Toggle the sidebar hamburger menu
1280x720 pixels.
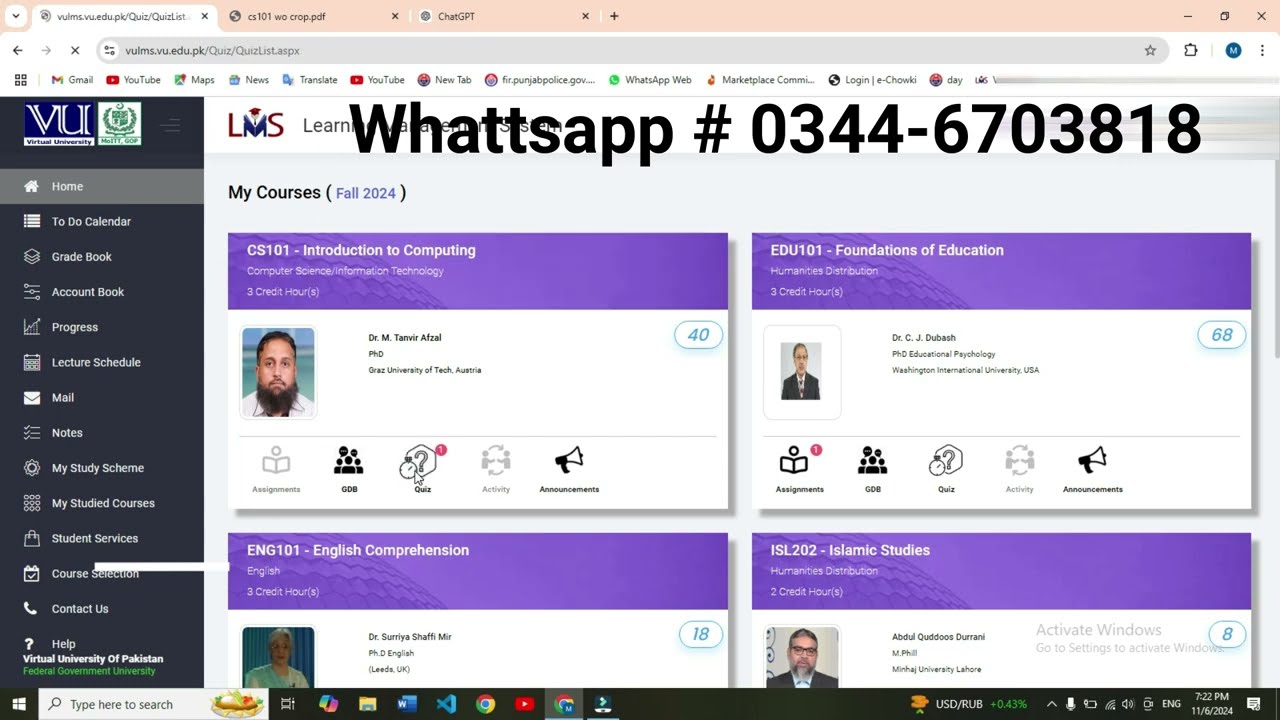pyautogui.click(x=172, y=125)
